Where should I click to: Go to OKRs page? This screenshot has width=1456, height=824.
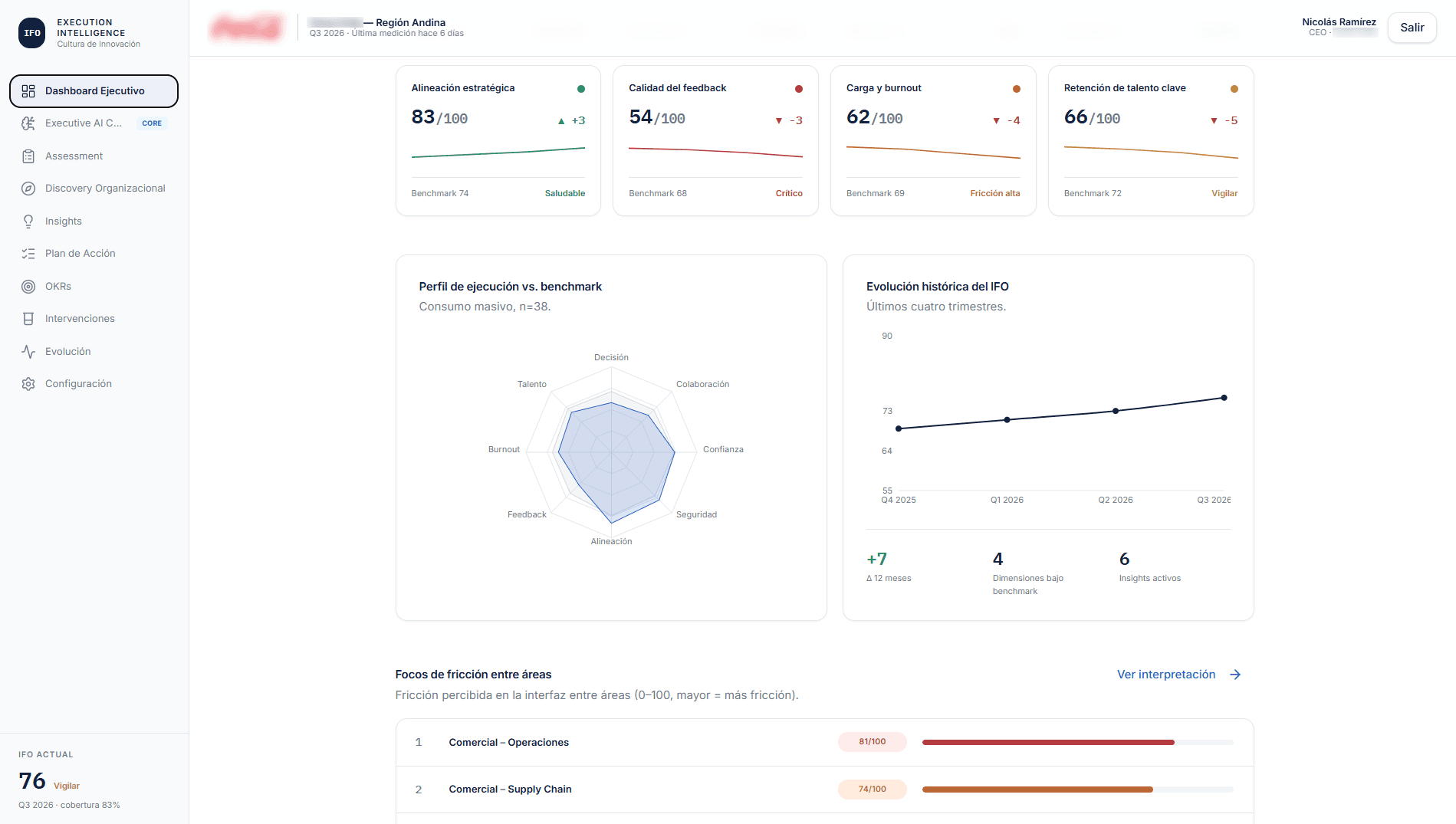94,287
